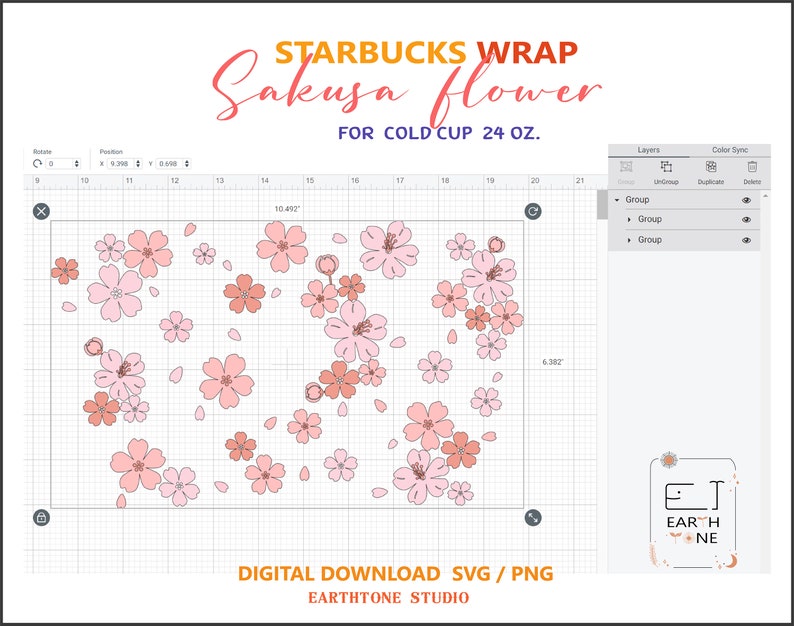Adjust the Y position stepper arrows
Screen dimensions: 794x626
pos(187,164)
